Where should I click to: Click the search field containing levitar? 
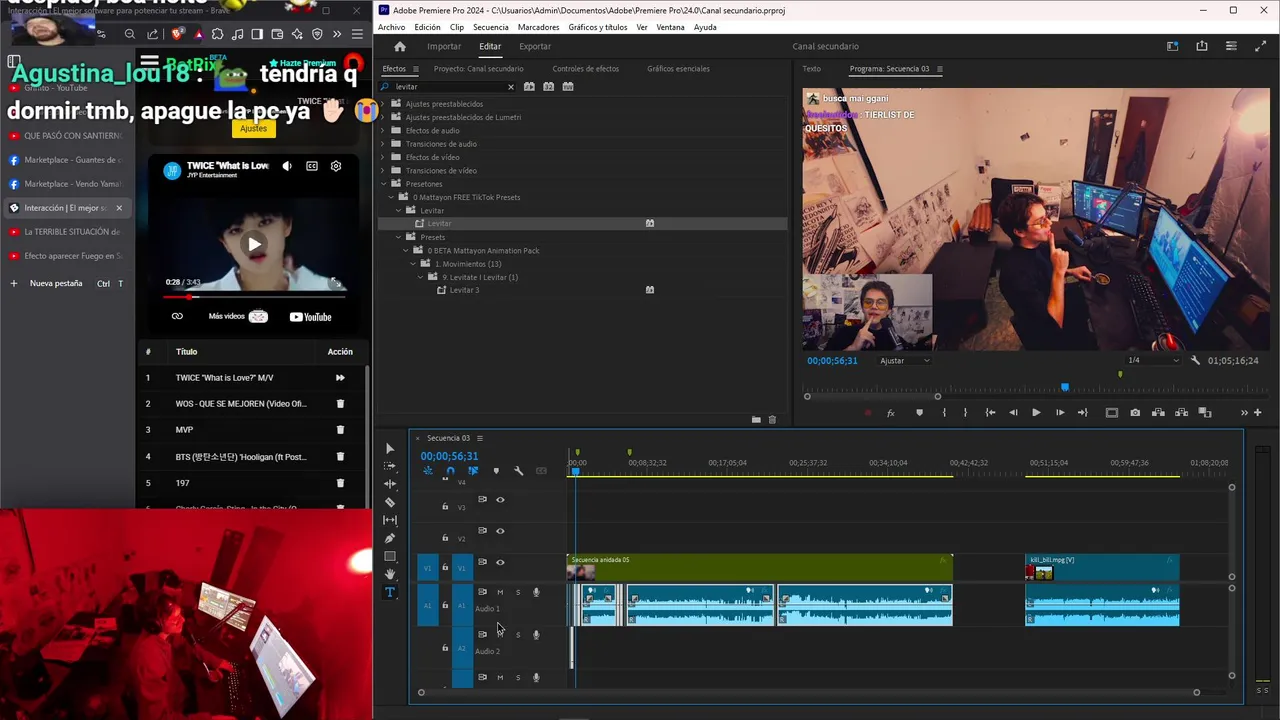point(447,87)
